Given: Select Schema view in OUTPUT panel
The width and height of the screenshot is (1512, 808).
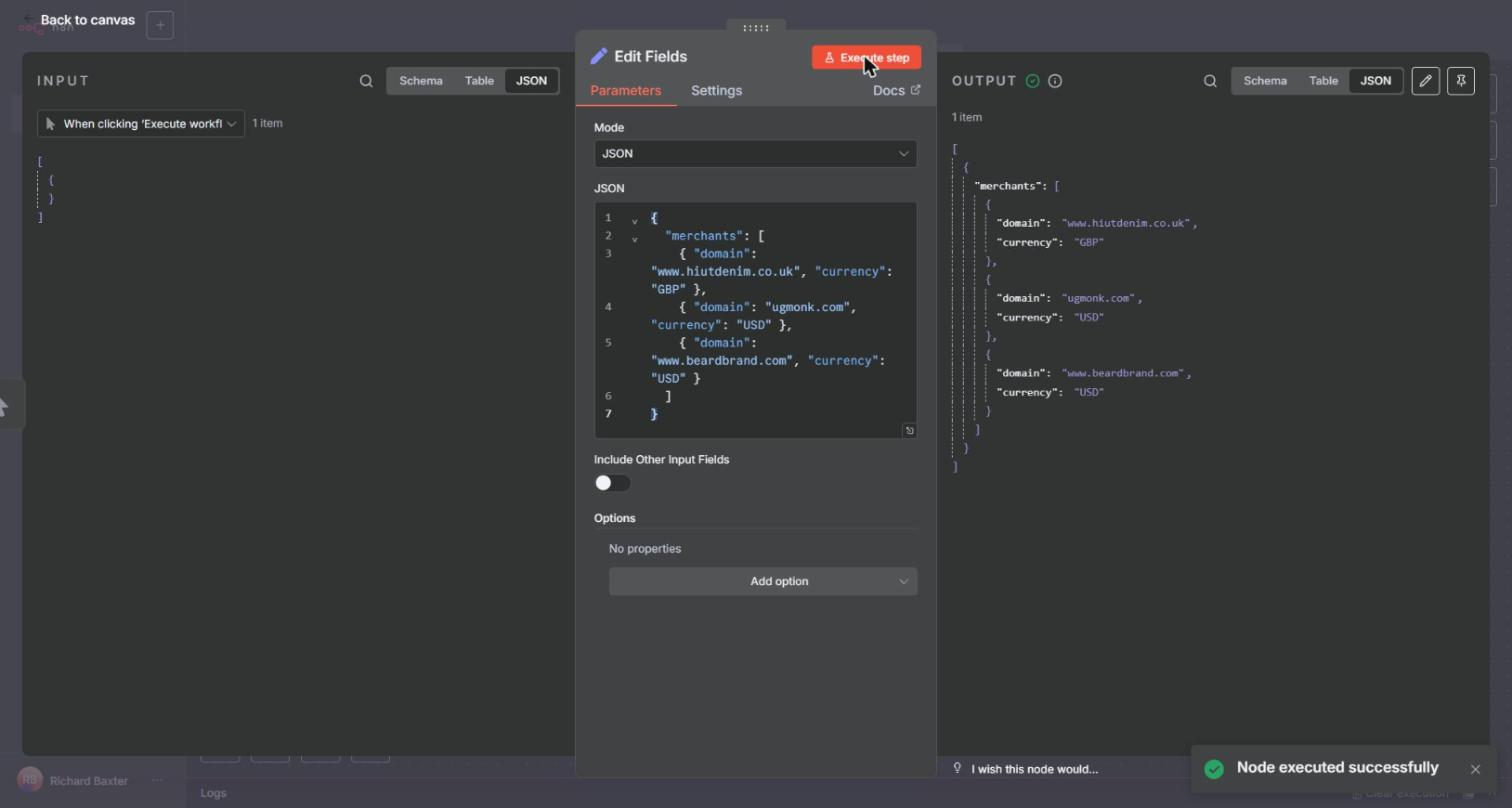Looking at the screenshot, I should pos(1265,81).
